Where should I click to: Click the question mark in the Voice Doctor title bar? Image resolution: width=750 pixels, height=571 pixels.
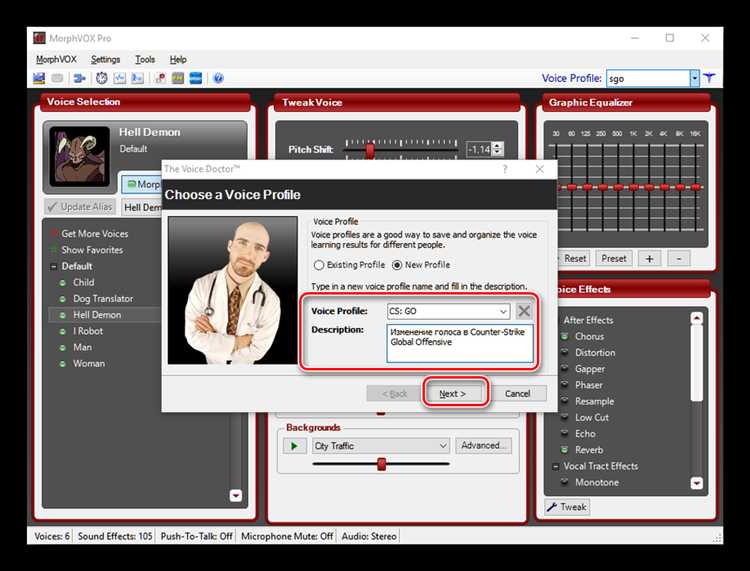point(505,169)
